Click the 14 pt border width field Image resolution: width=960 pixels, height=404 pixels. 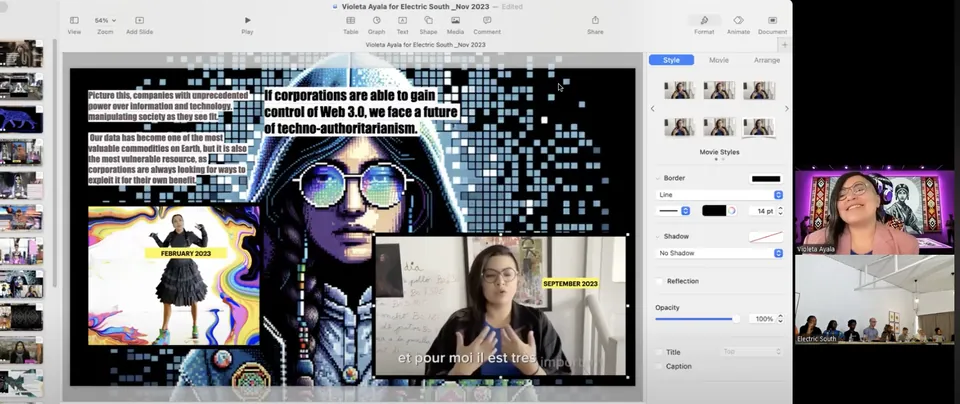762,211
